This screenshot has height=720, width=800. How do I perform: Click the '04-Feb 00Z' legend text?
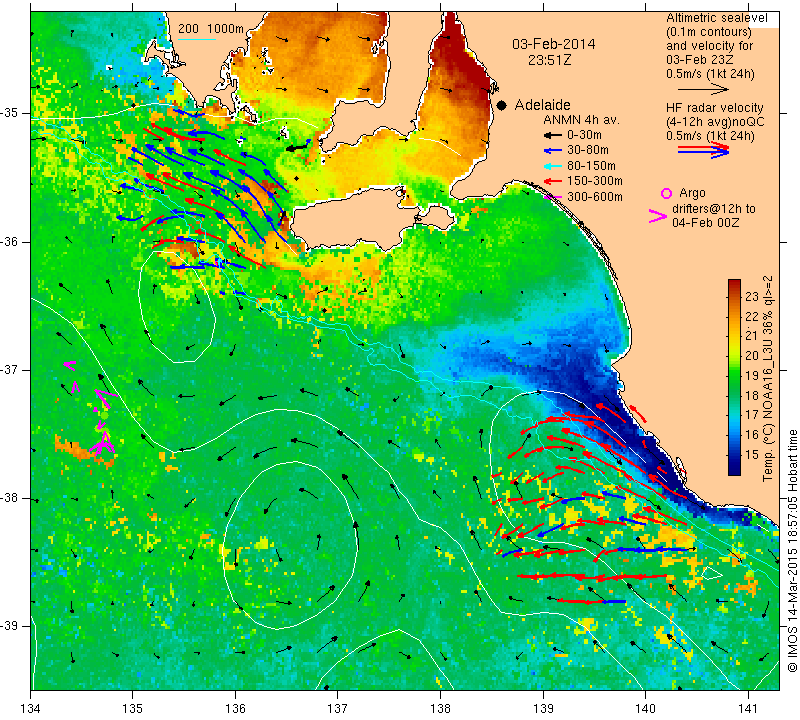pos(706,223)
